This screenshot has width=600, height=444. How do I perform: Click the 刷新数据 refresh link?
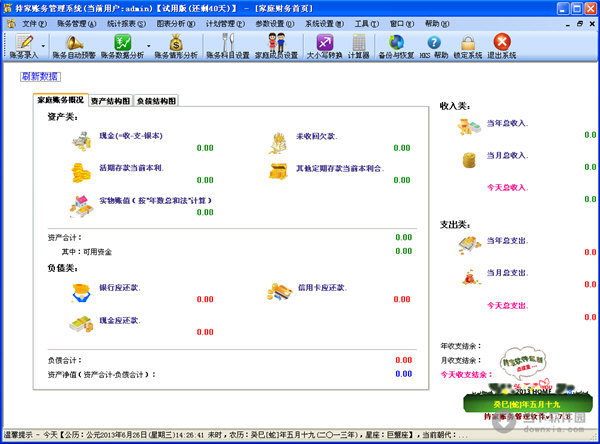40,77
